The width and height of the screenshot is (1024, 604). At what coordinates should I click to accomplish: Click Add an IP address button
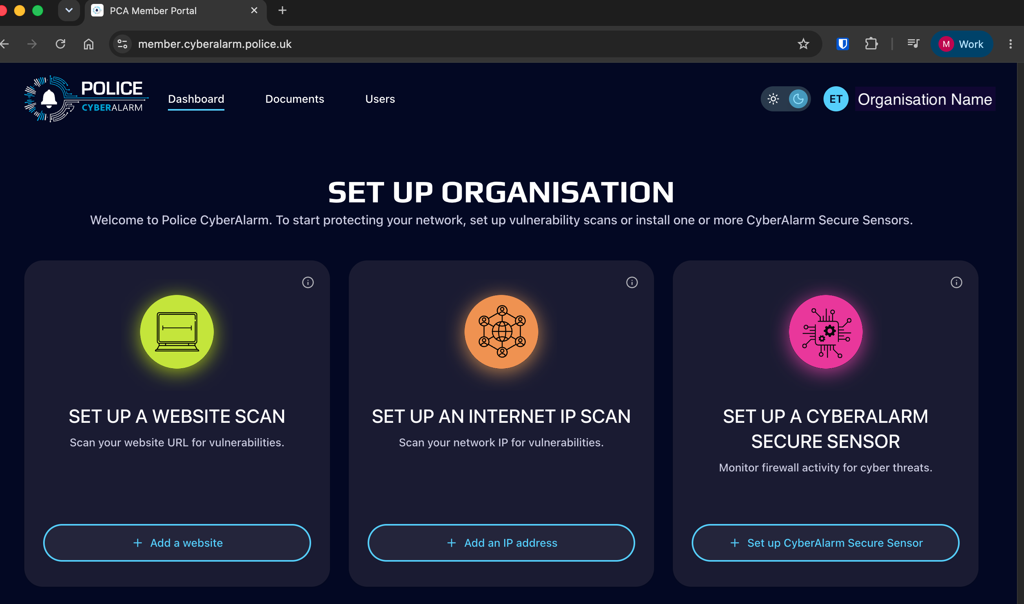click(502, 543)
